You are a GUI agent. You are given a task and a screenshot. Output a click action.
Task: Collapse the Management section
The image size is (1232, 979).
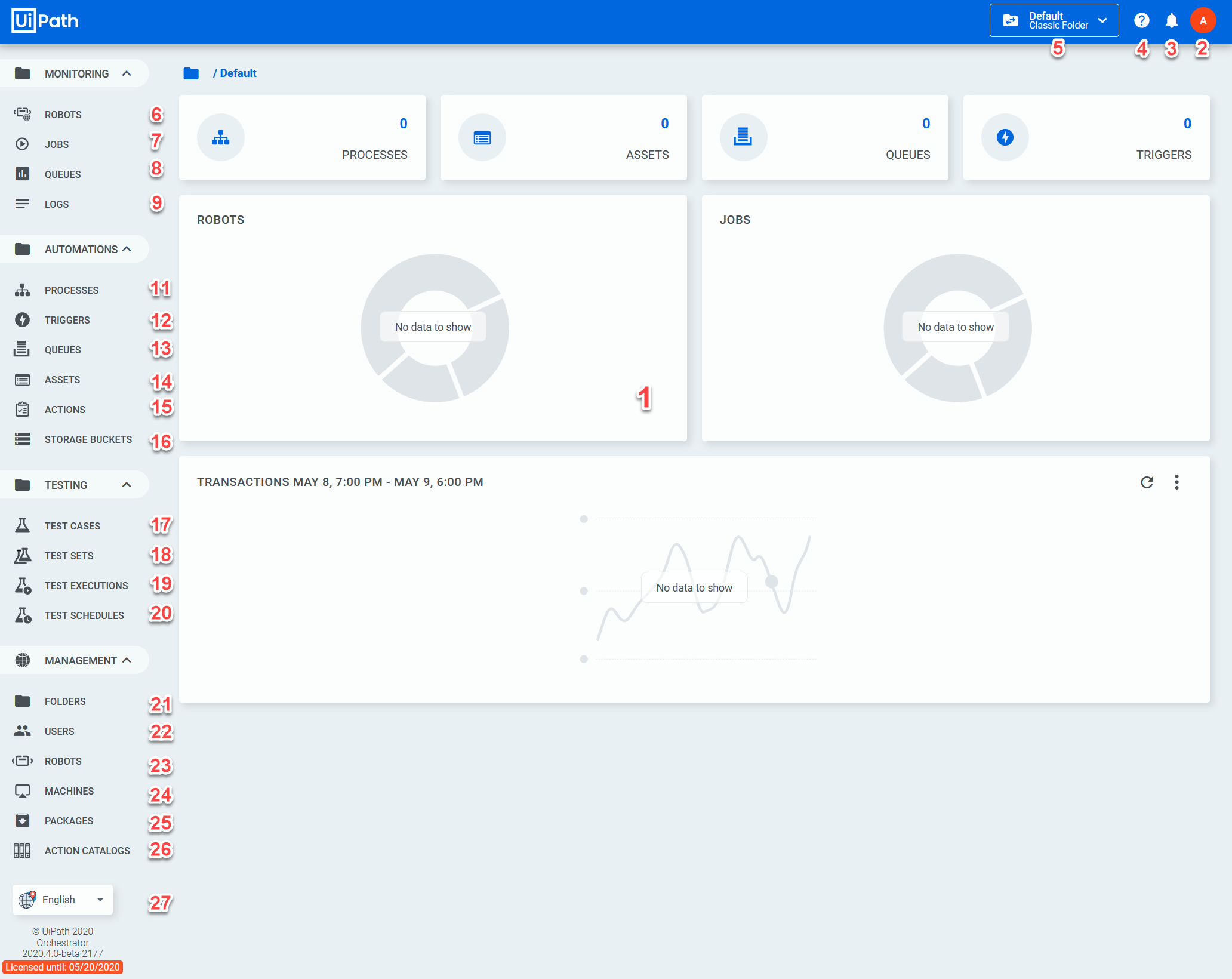(127, 660)
